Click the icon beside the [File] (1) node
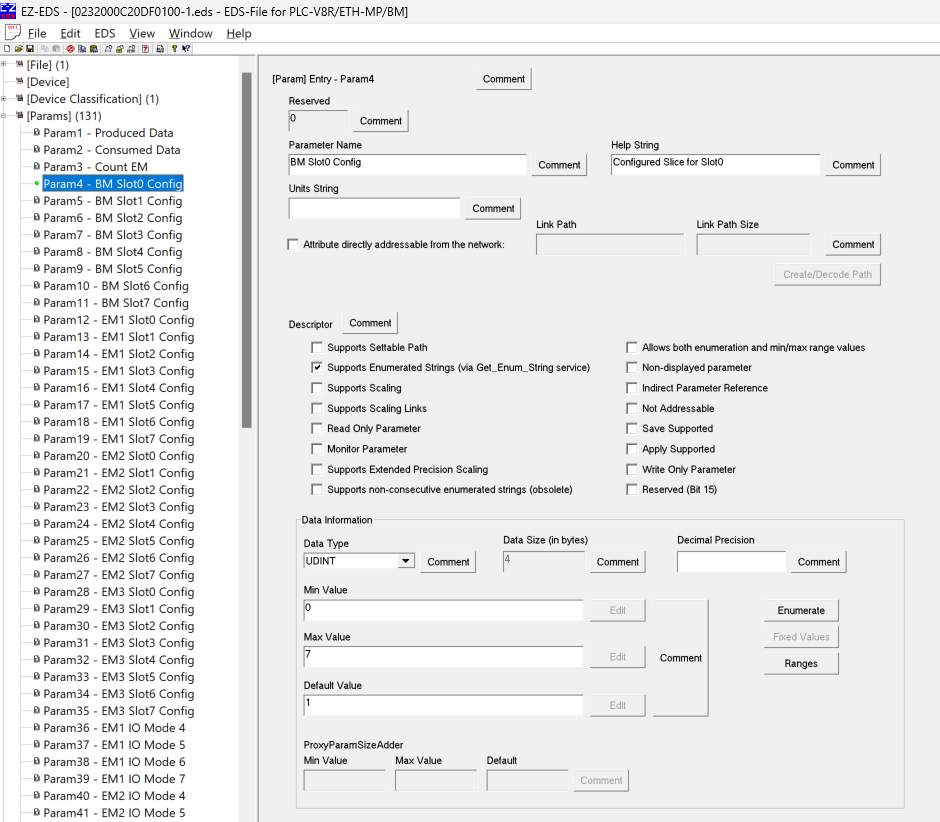The image size is (940, 822). (x=20, y=64)
